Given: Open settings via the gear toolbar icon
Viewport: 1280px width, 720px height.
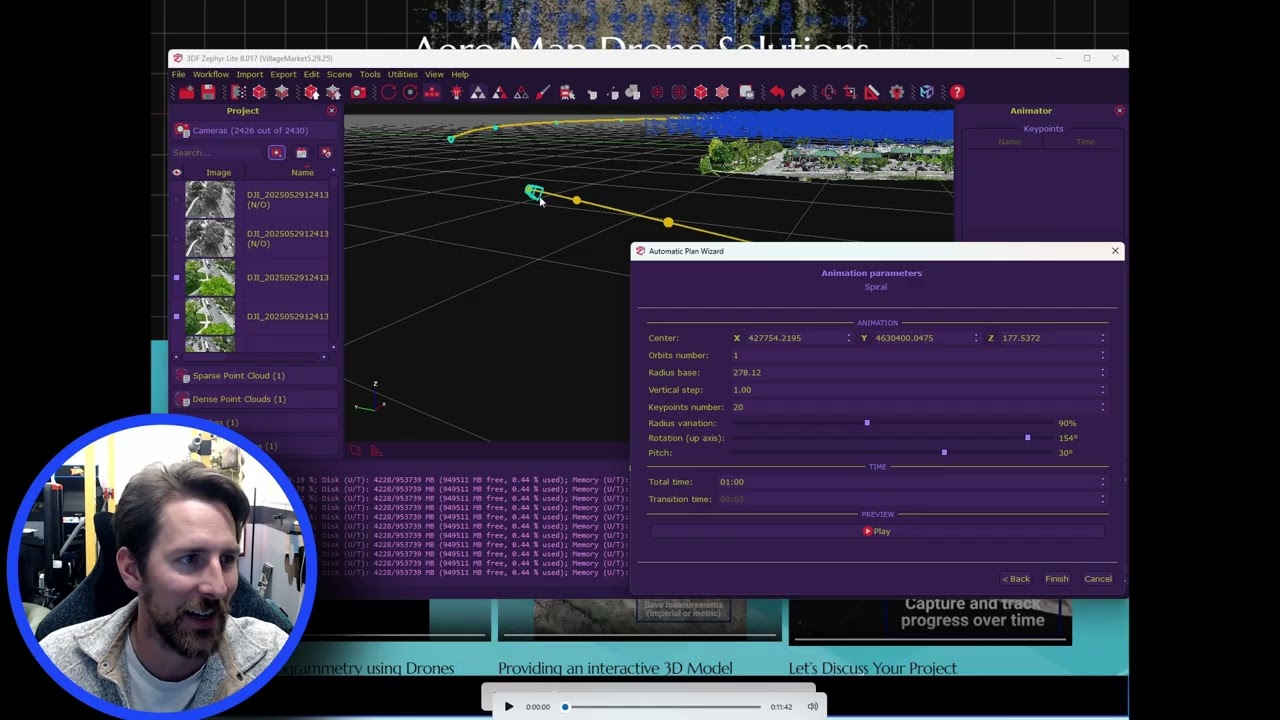Looking at the screenshot, I should click(896, 92).
